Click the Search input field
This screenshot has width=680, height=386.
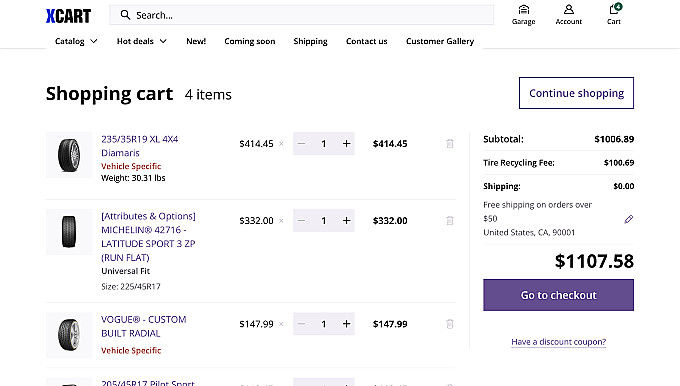coord(301,15)
